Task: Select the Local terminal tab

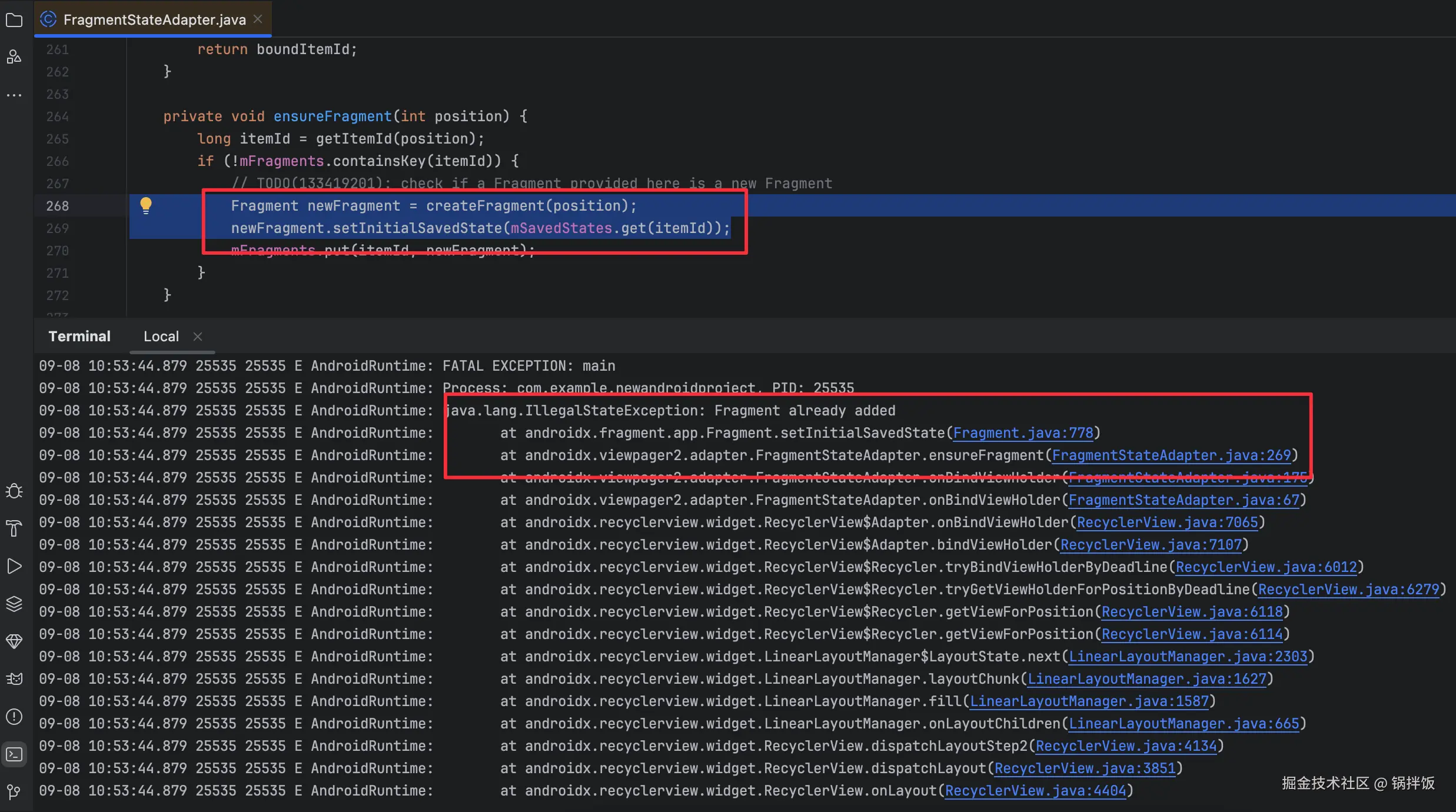Action: 161,337
